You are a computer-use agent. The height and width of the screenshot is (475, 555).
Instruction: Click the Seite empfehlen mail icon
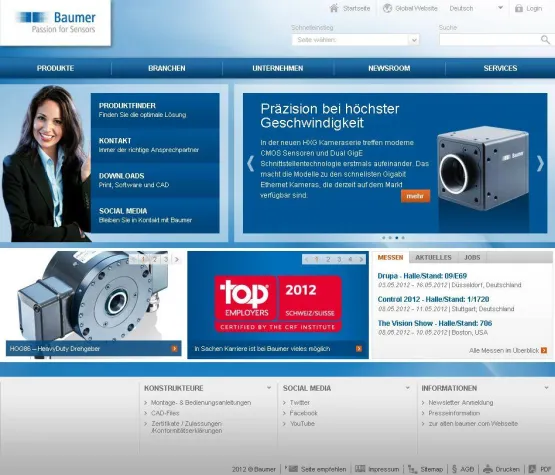click(292, 469)
